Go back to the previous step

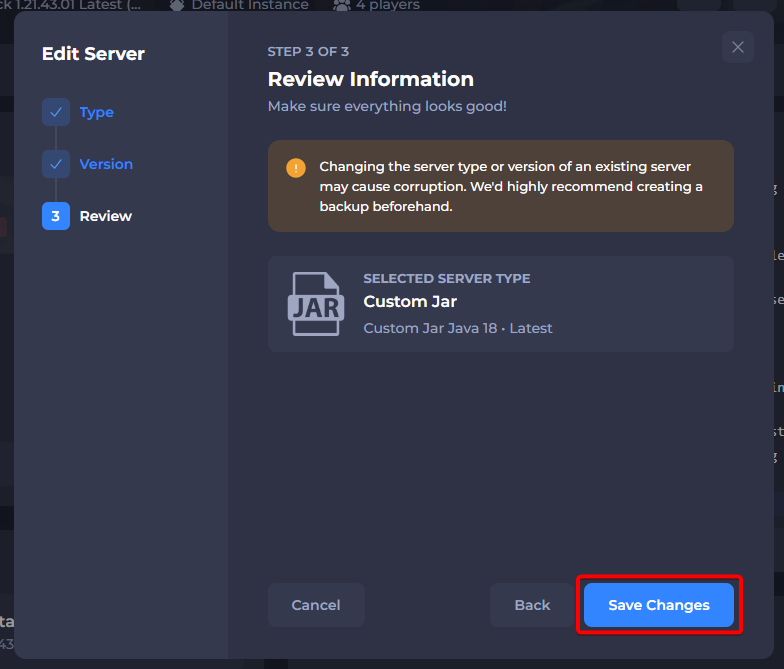pyautogui.click(x=532, y=605)
